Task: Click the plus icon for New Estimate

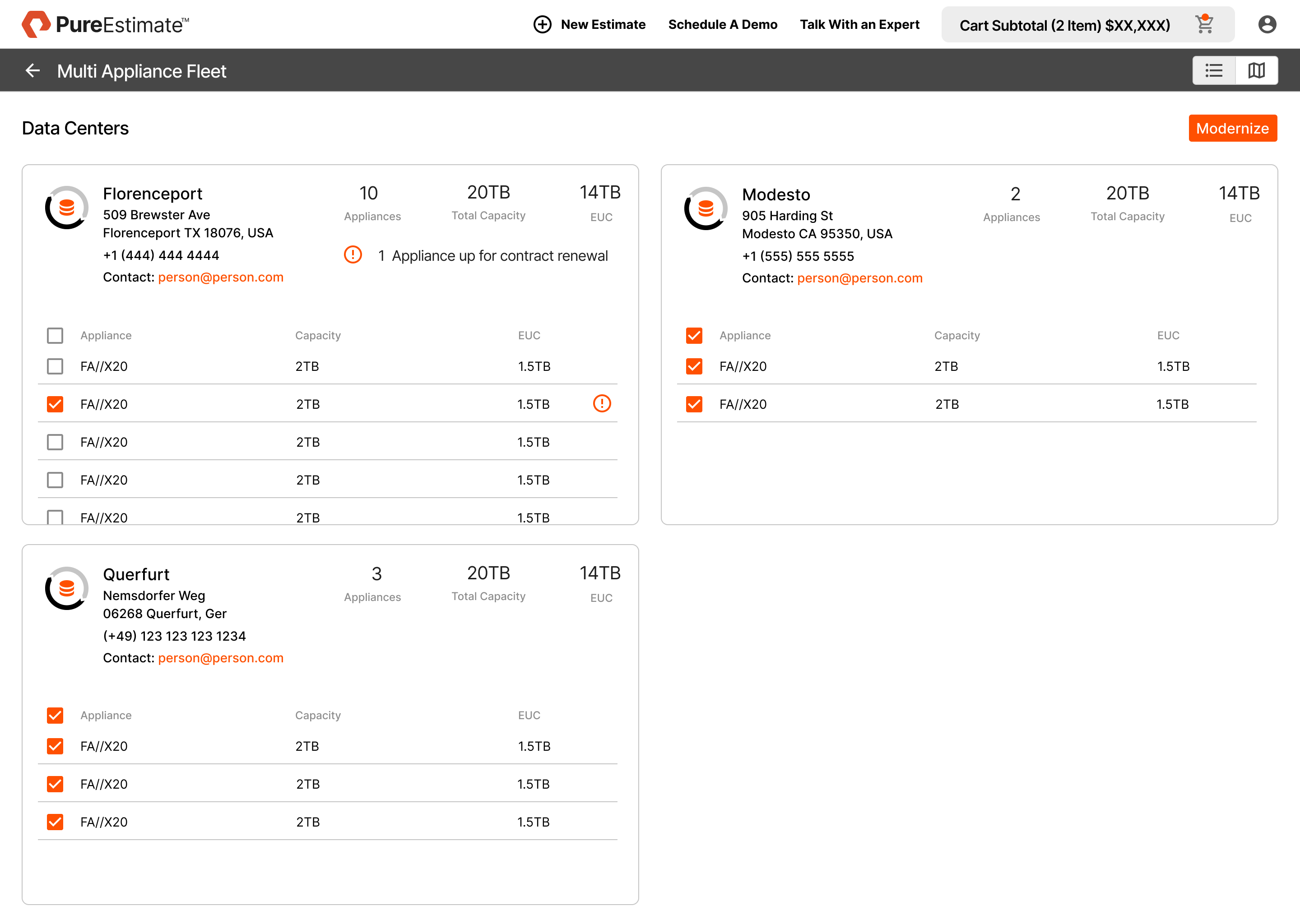Action: tap(542, 24)
